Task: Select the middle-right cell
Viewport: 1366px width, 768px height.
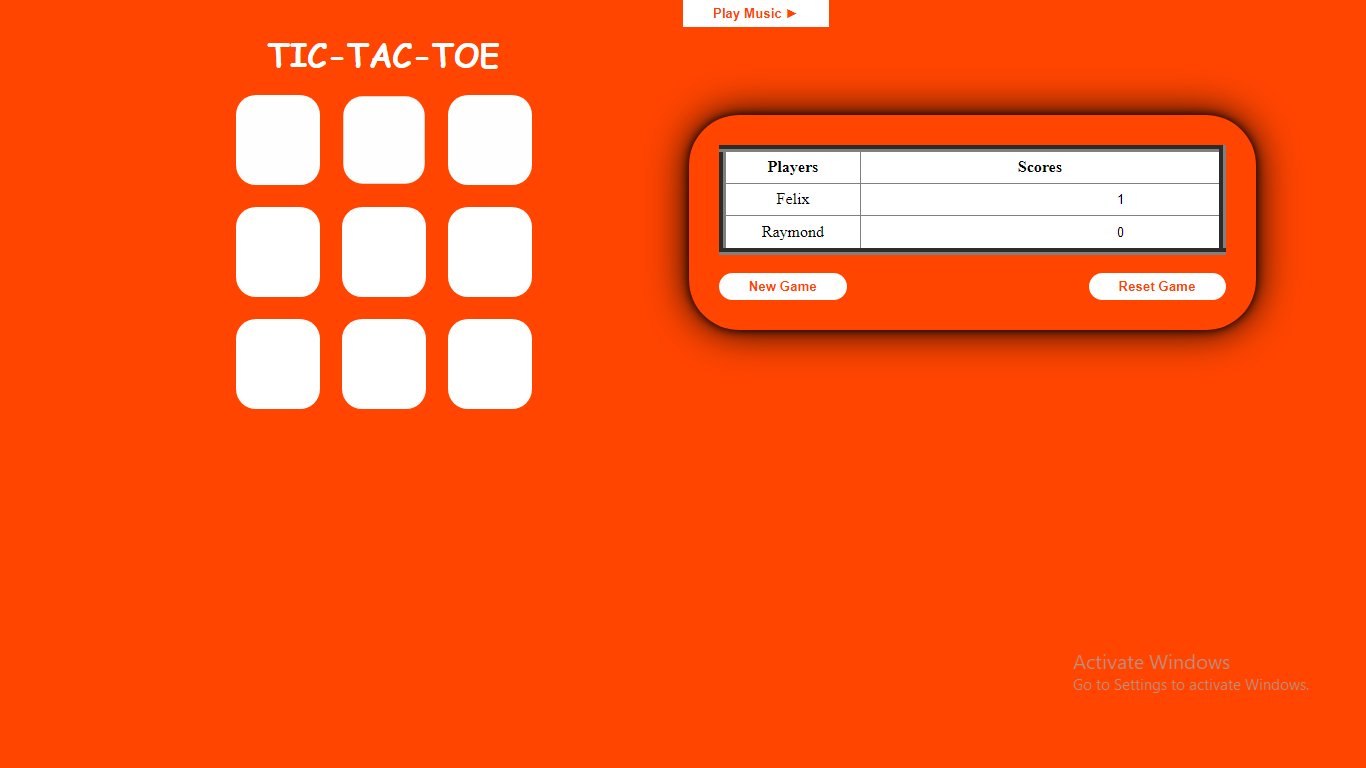Action: pos(490,252)
